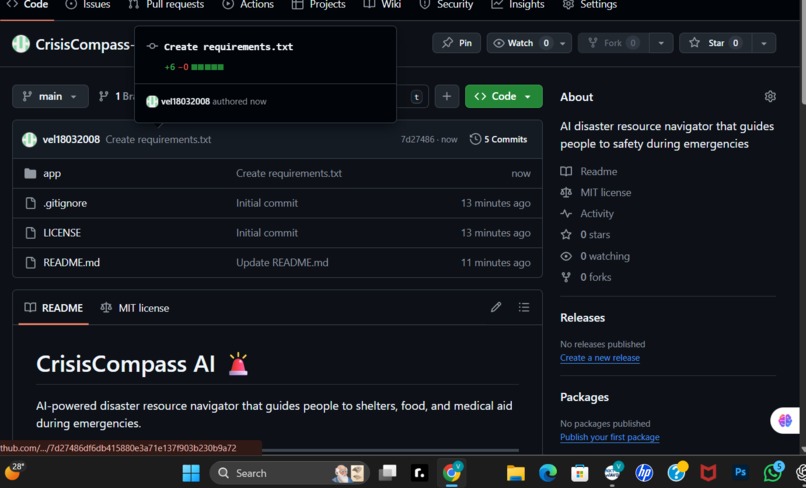Star the repository
The width and height of the screenshot is (806, 488).
click(x=716, y=43)
